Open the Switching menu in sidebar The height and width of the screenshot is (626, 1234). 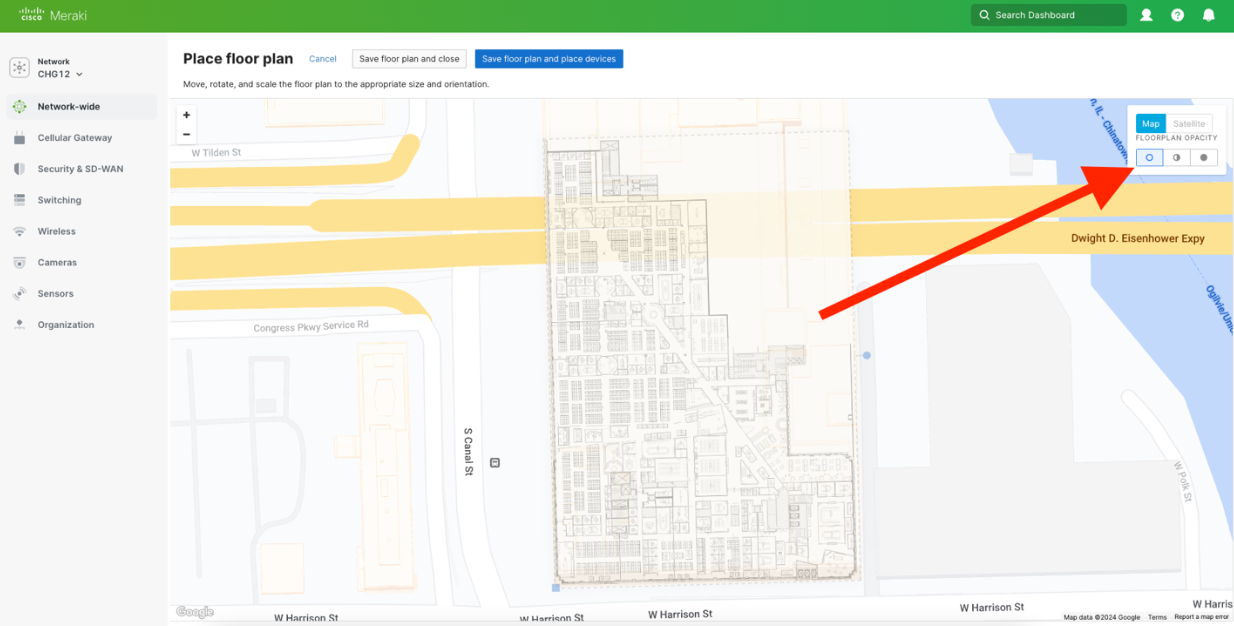click(x=59, y=200)
